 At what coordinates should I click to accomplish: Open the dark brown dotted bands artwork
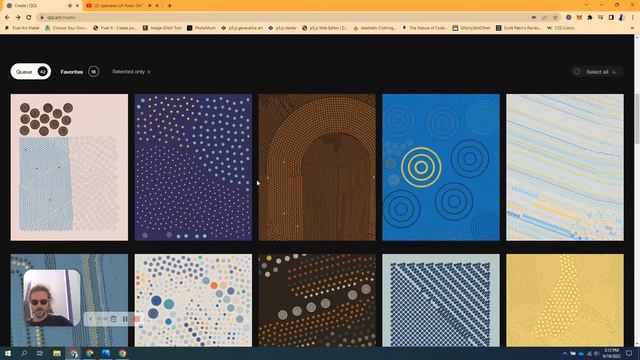(317, 300)
